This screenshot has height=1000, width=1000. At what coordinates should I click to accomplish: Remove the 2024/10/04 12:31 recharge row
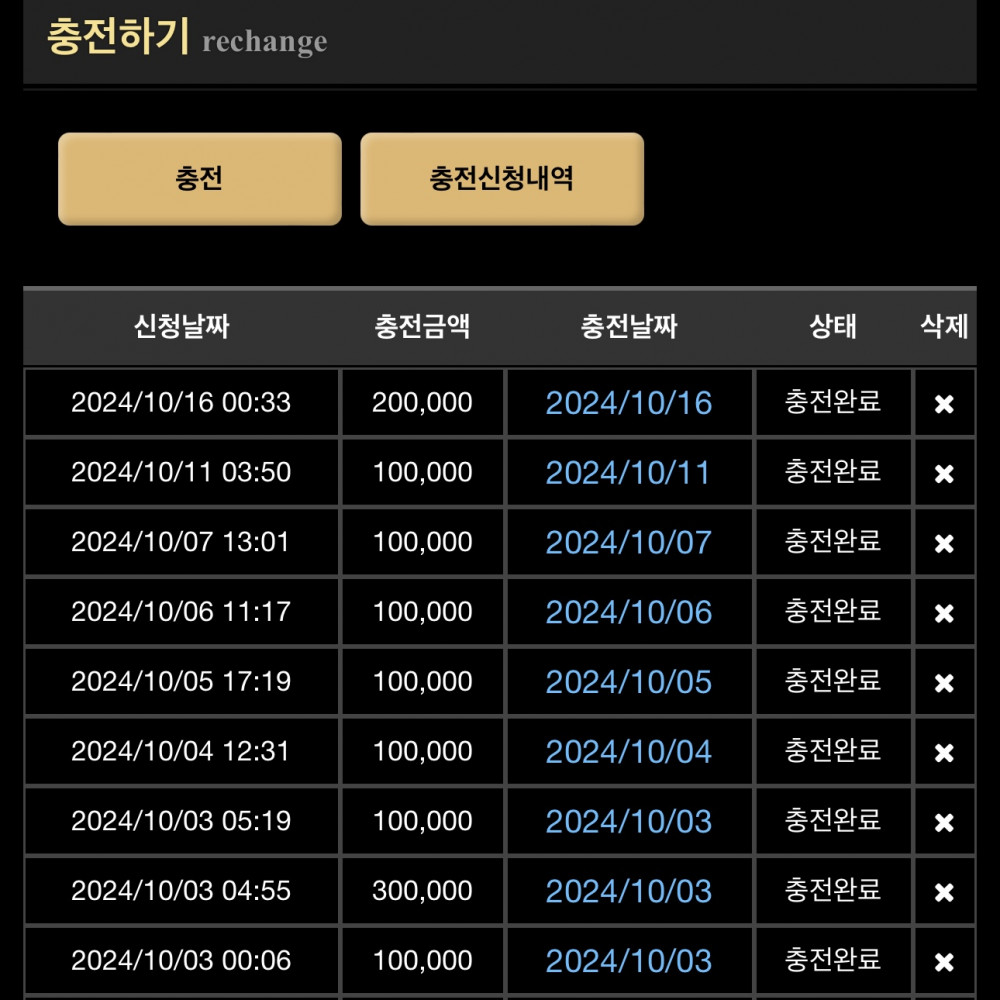point(943,753)
